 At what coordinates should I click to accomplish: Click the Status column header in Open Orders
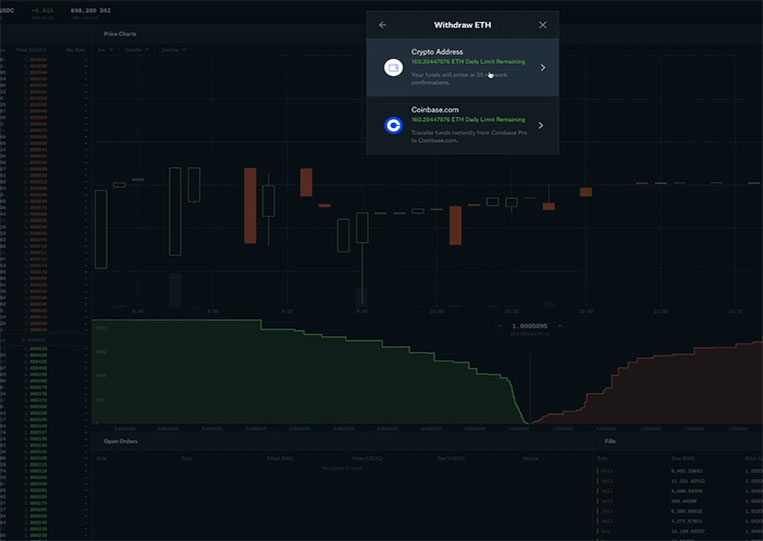coord(530,458)
